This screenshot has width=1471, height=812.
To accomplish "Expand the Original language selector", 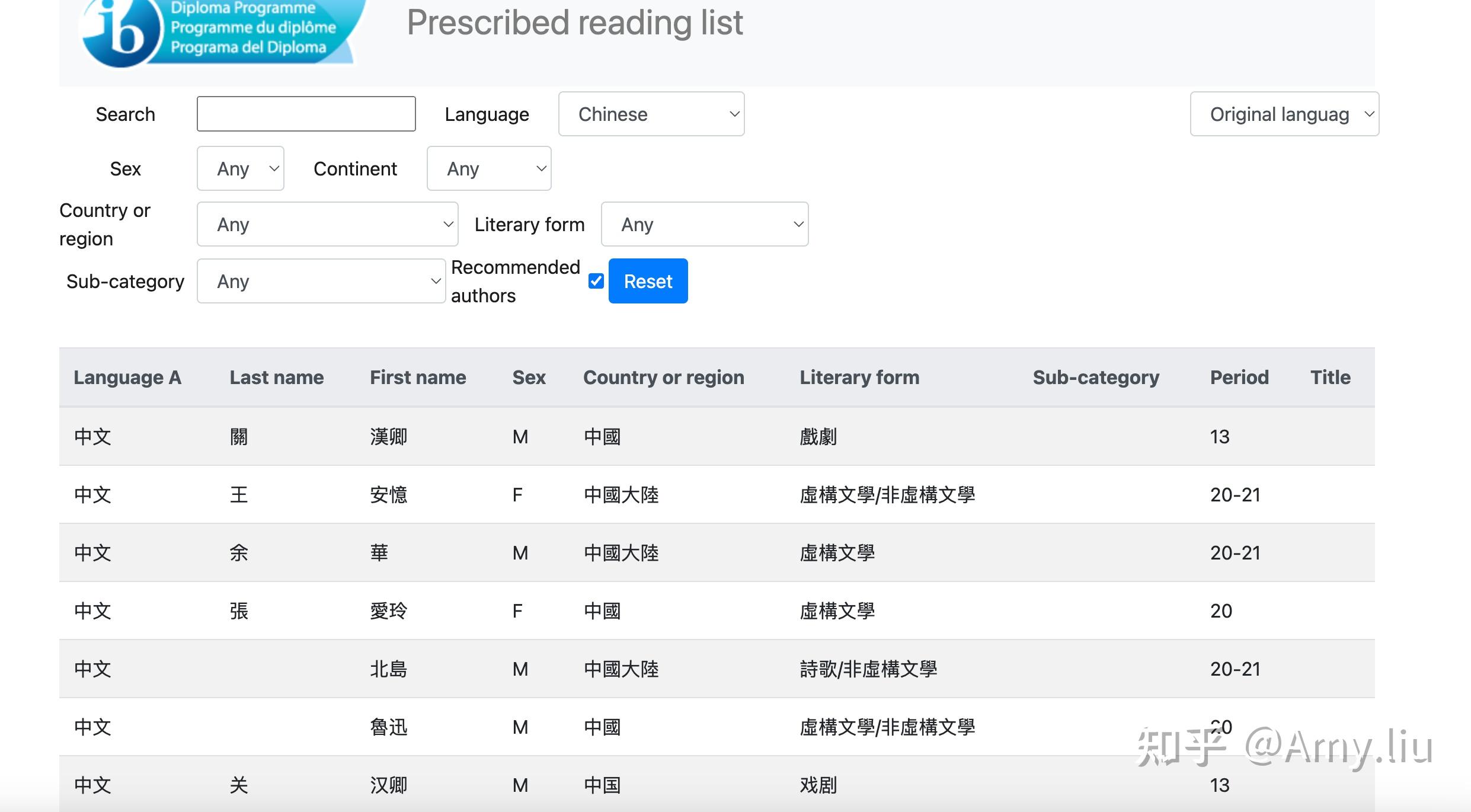I will pyautogui.click(x=1284, y=114).
